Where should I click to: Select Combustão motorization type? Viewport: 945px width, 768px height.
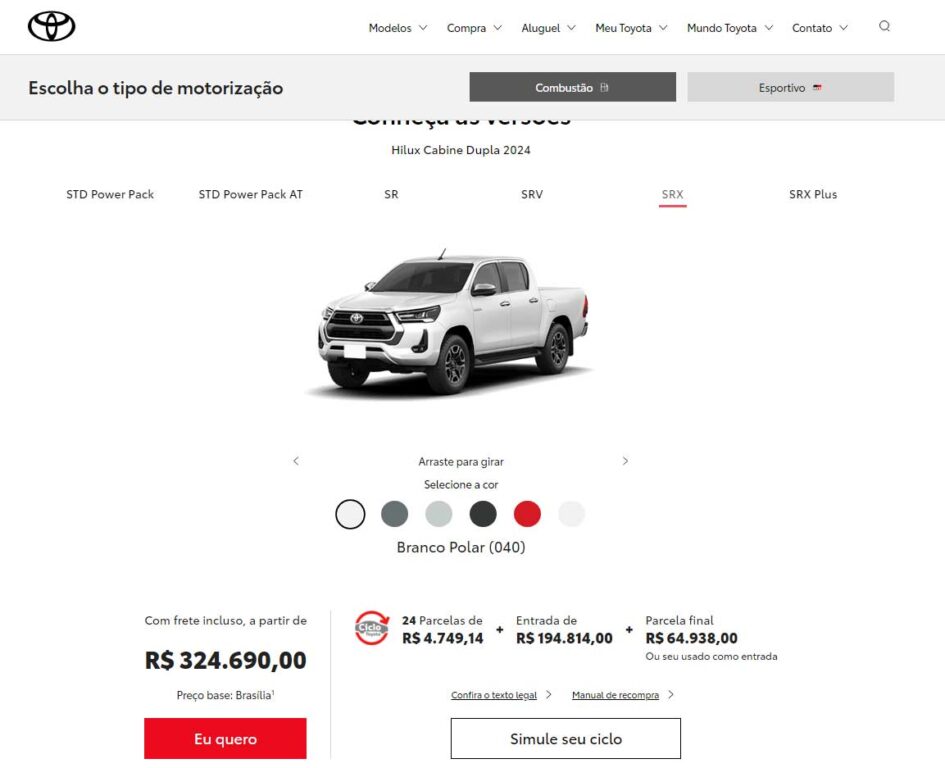coord(573,87)
